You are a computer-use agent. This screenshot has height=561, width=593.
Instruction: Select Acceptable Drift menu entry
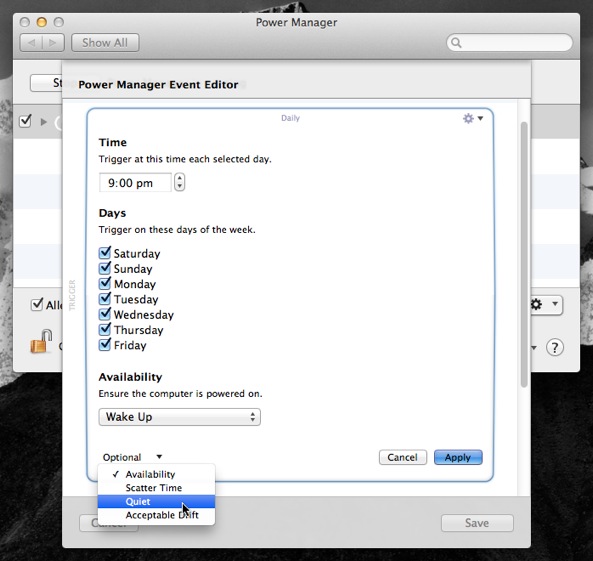[156, 515]
